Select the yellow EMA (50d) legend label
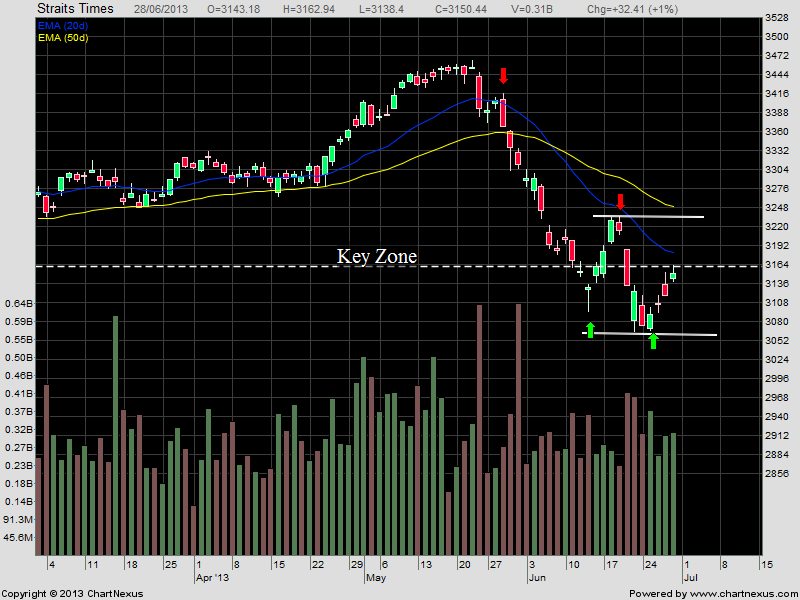Screen dimensions: 800x600 point(61,36)
